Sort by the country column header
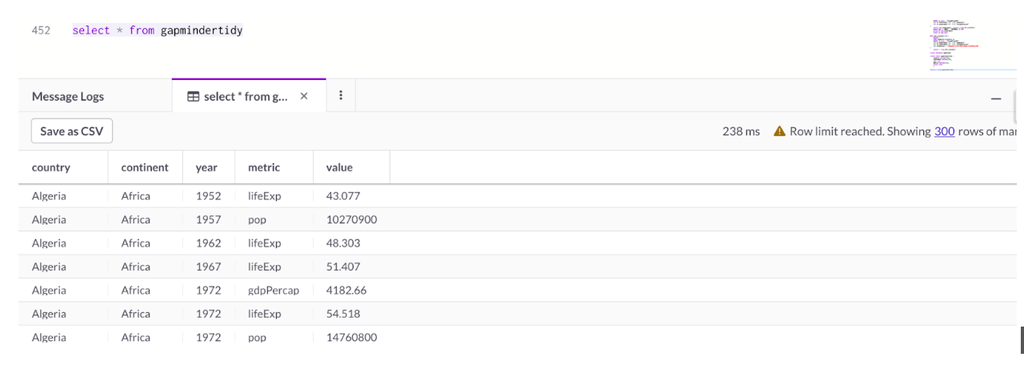The height and width of the screenshot is (365, 1024). [x=51, y=167]
